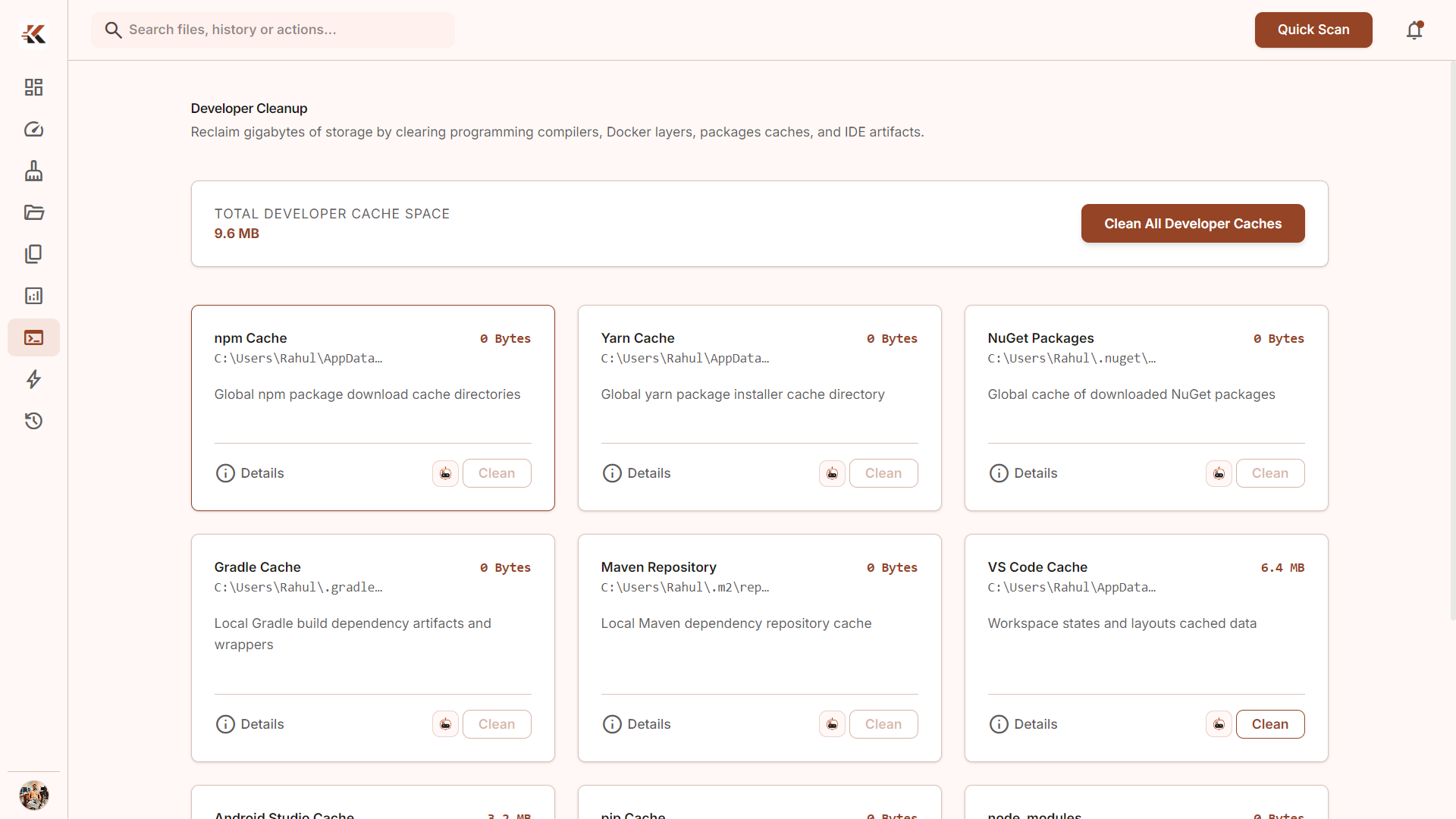Open the user avatar at sidebar bottom
Screen dimensions: 1456x819
click(33, 795)
